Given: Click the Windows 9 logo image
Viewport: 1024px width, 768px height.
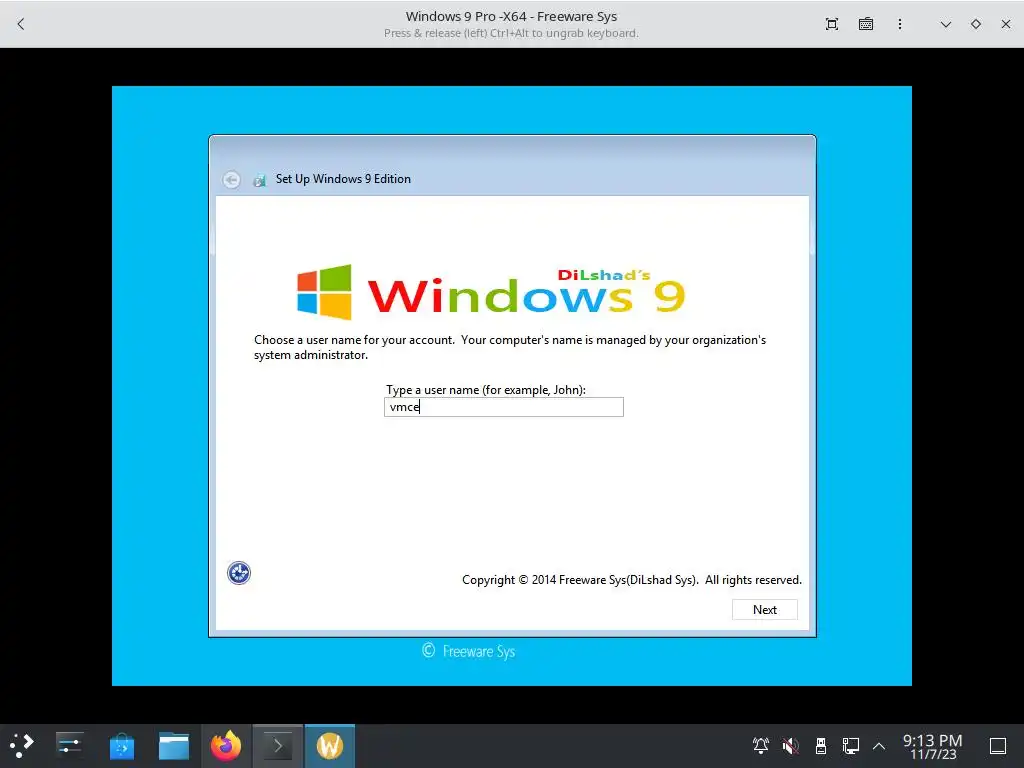Looking at the screenshot, I should click(x=491, y=293).
